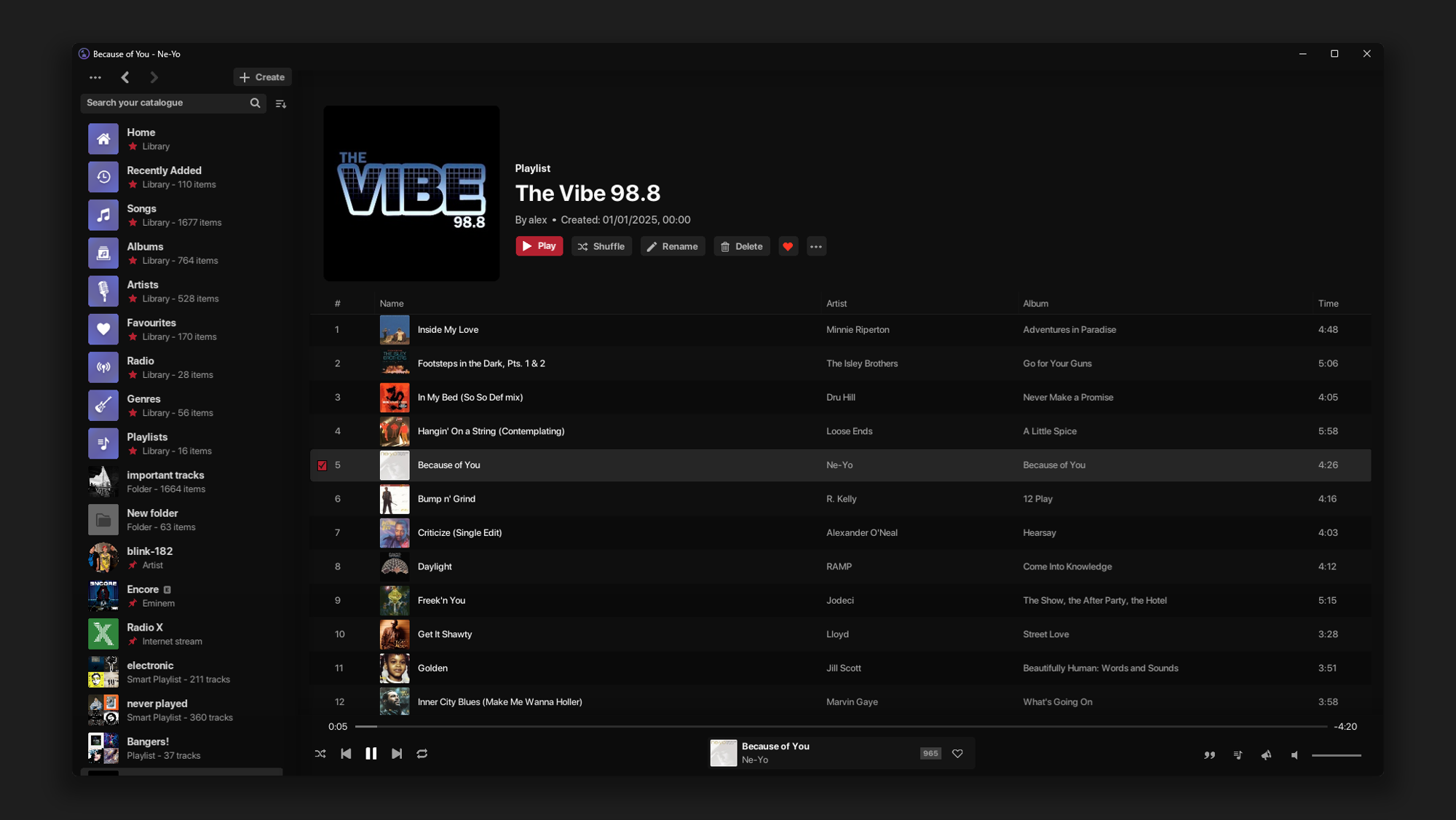
Task: Uncheck the checkbox on track 5
Action: pos(322,465)
